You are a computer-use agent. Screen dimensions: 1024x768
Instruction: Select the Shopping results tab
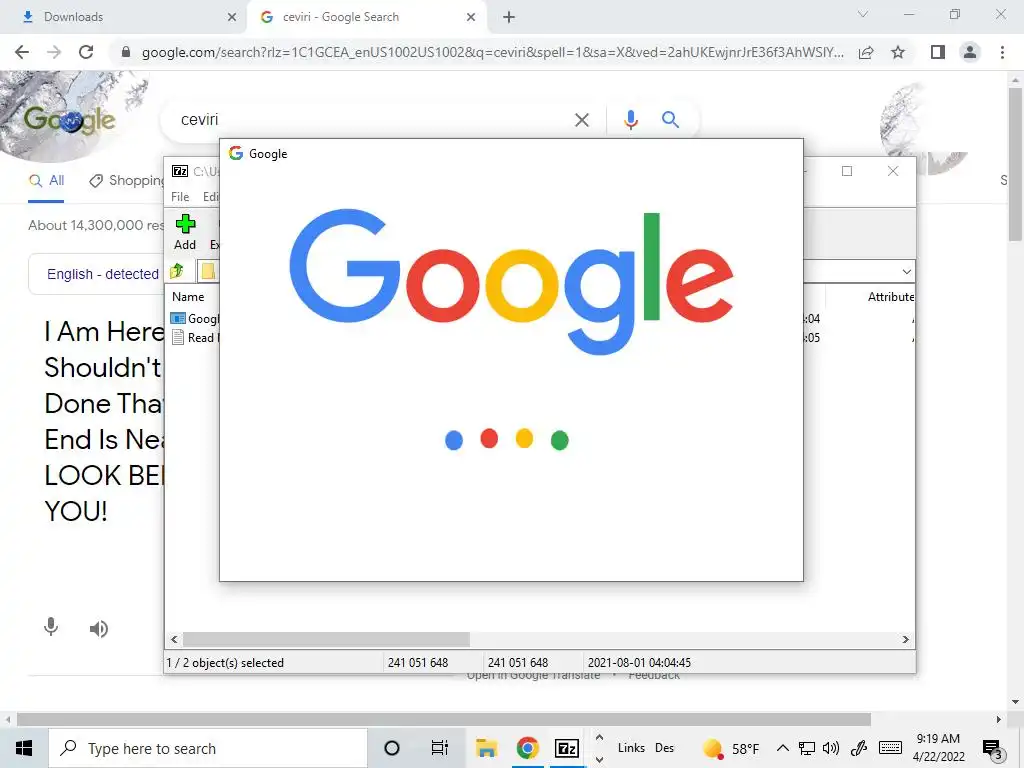click(x=127, y=181)
